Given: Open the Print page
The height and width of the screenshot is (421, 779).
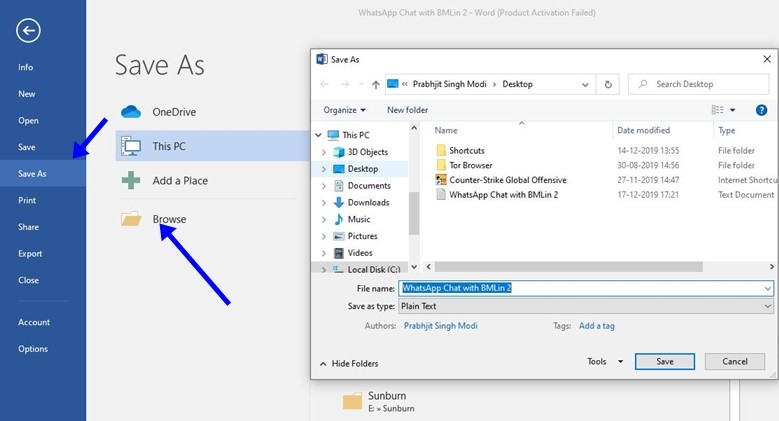Looking at the screenshot, I should [27, 200].
